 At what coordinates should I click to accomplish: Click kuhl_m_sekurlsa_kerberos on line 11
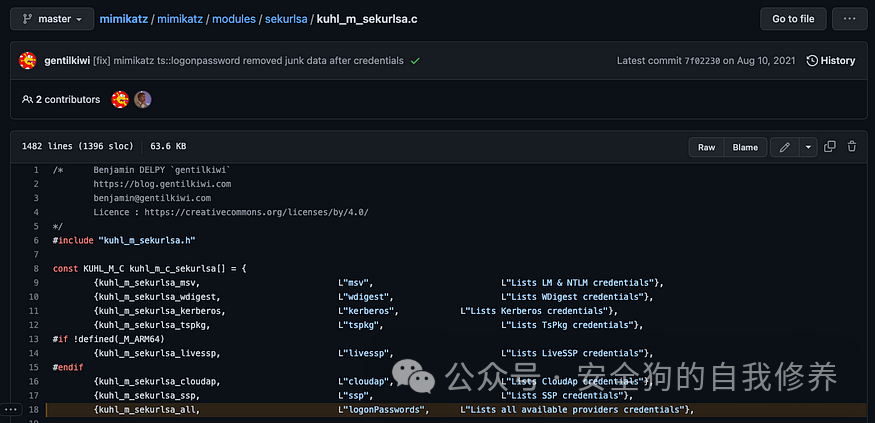pos(160,310)
